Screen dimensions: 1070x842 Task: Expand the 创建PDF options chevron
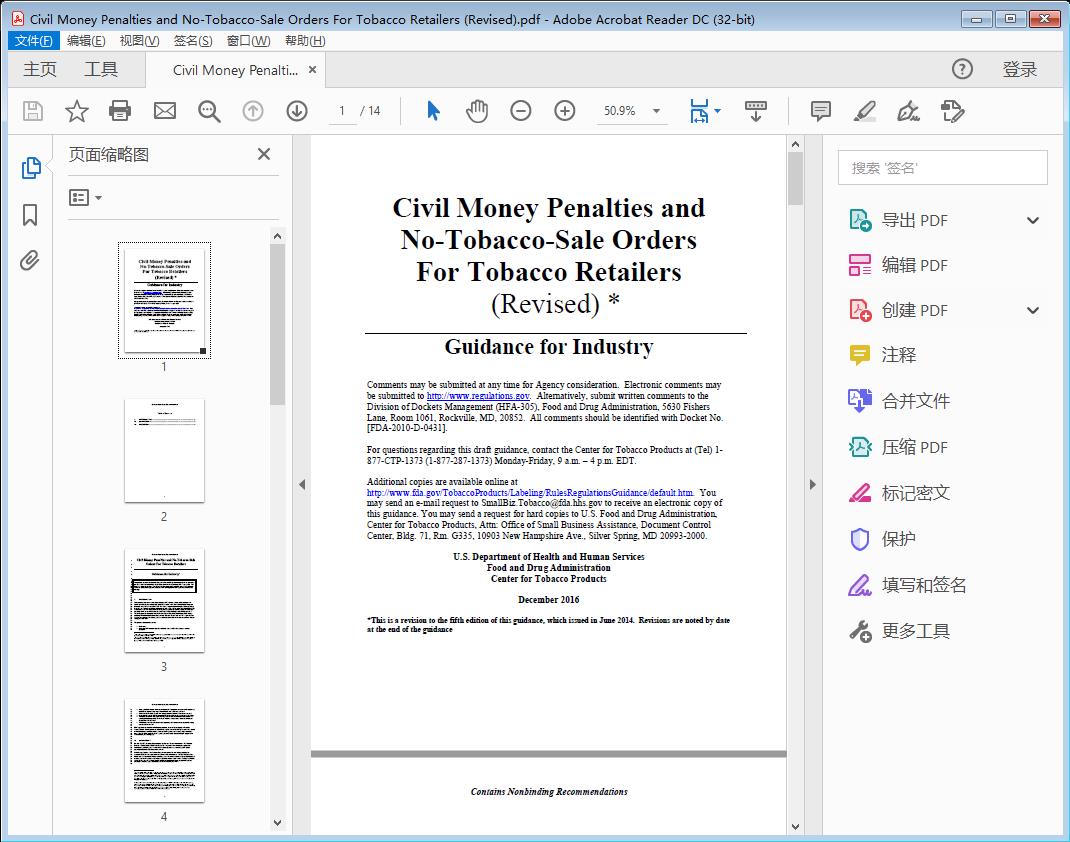click(1032, 310)
